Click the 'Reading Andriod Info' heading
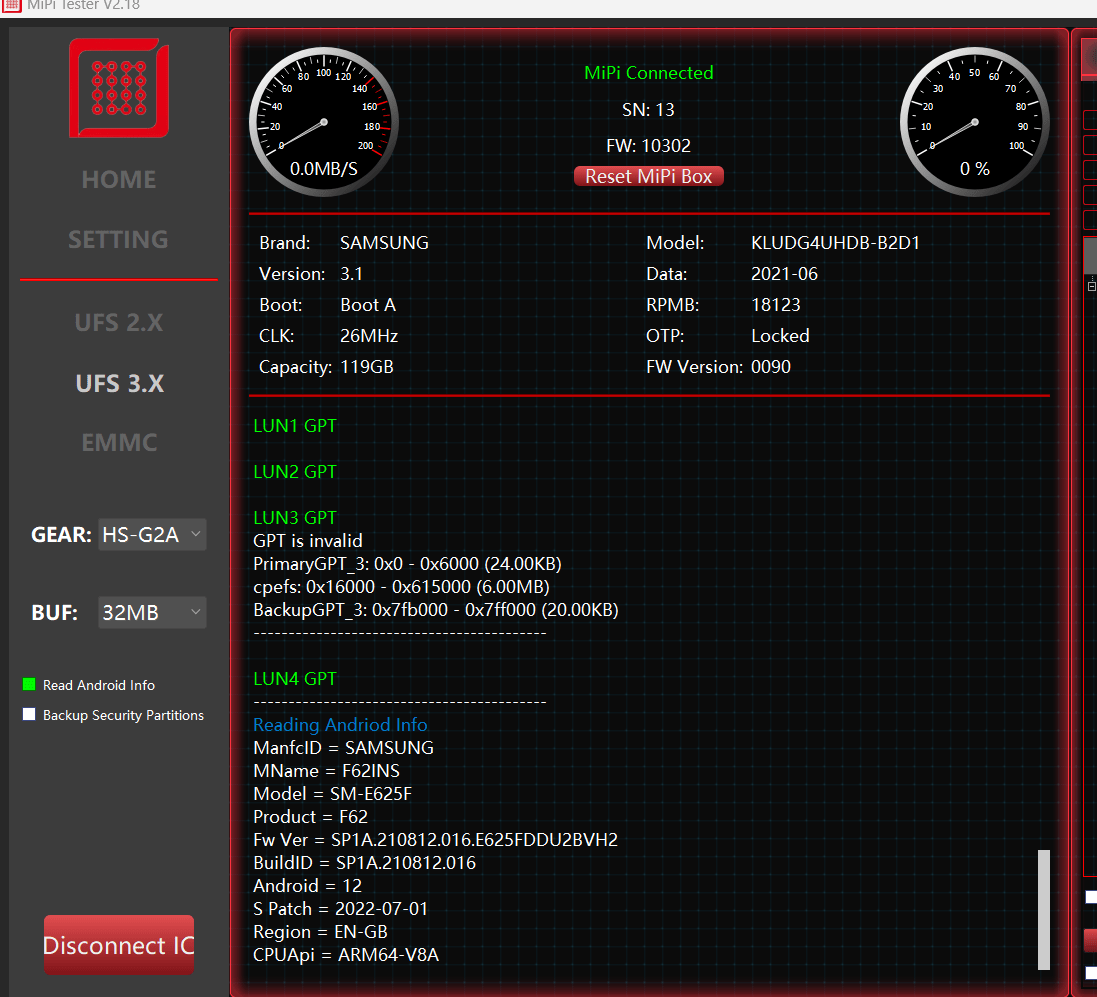The height and width of the screenshot is (997, 1097). 340,725
